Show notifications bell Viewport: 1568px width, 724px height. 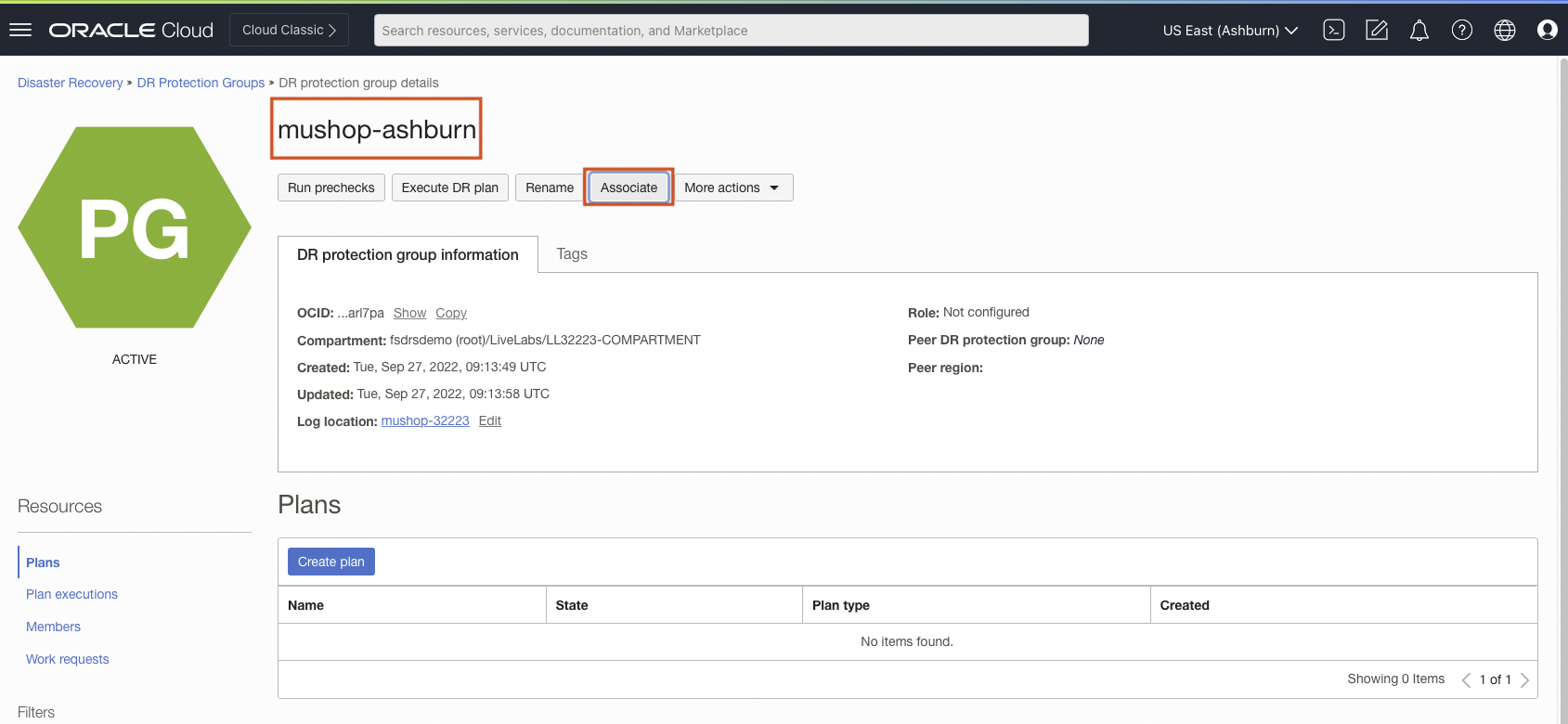pos(1419,30)
